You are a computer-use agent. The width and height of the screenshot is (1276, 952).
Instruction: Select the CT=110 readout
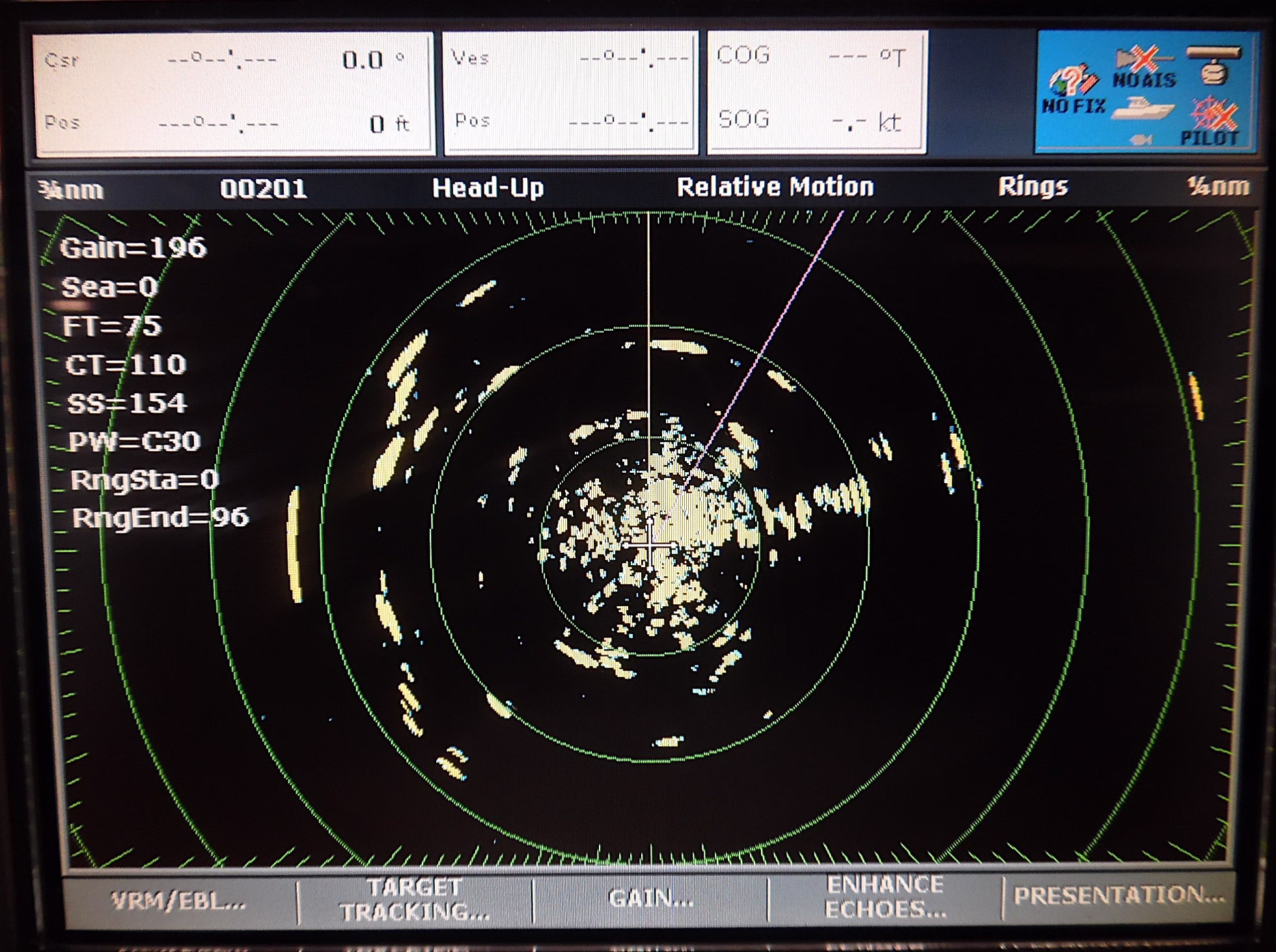(126, 364)
